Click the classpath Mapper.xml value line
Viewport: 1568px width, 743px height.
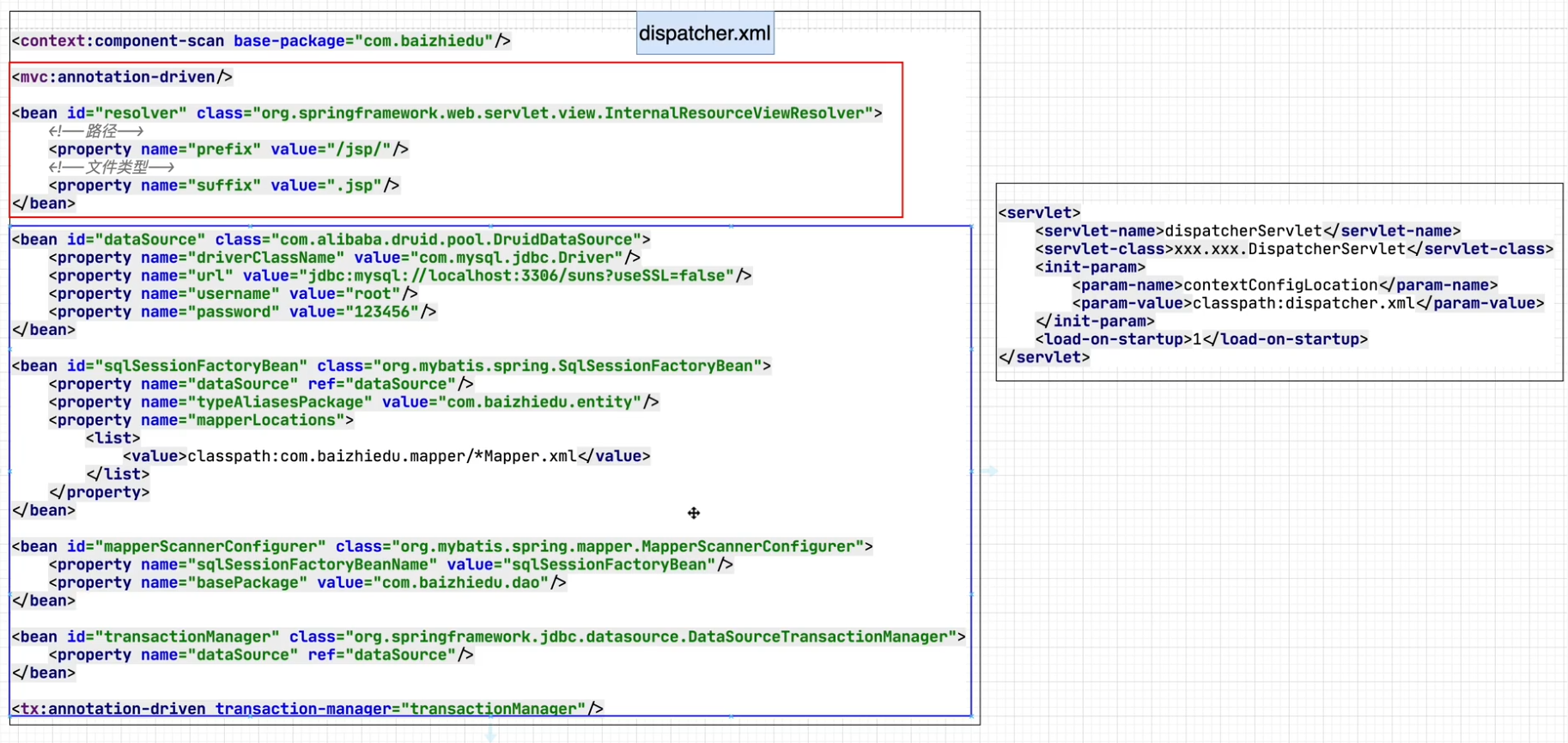pos(386,456)
